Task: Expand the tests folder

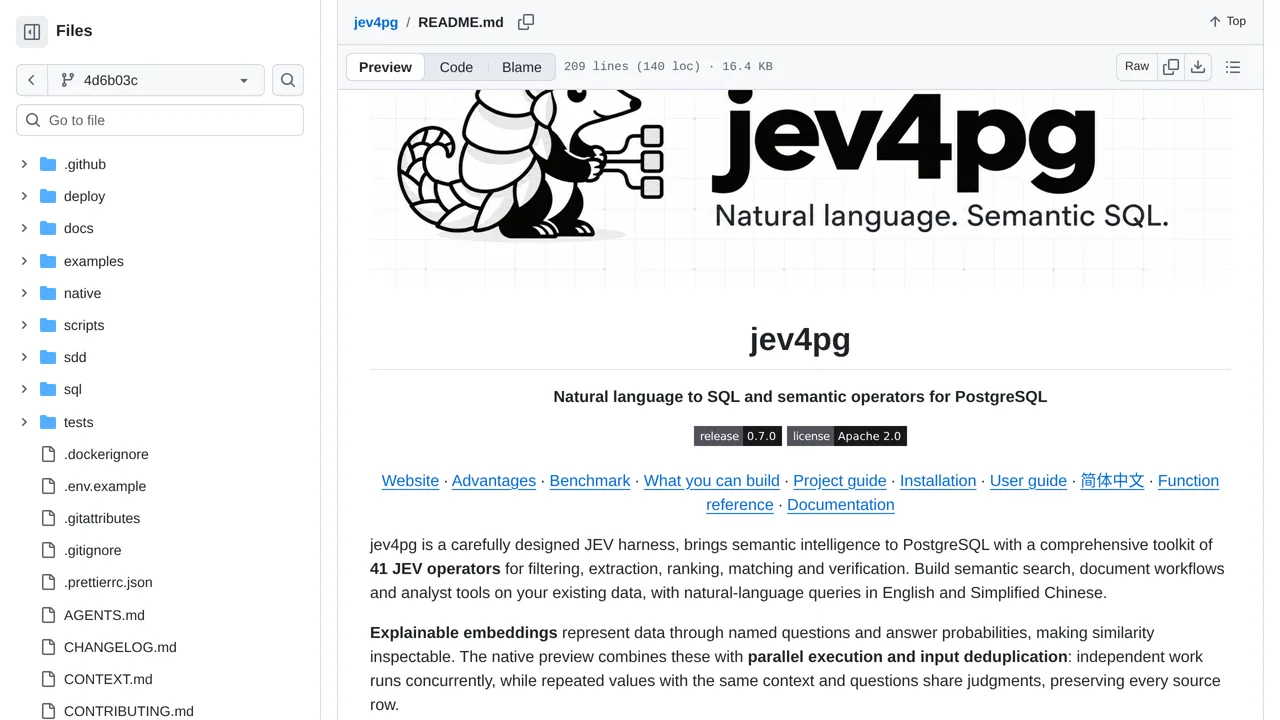Action: click(24, 422)
